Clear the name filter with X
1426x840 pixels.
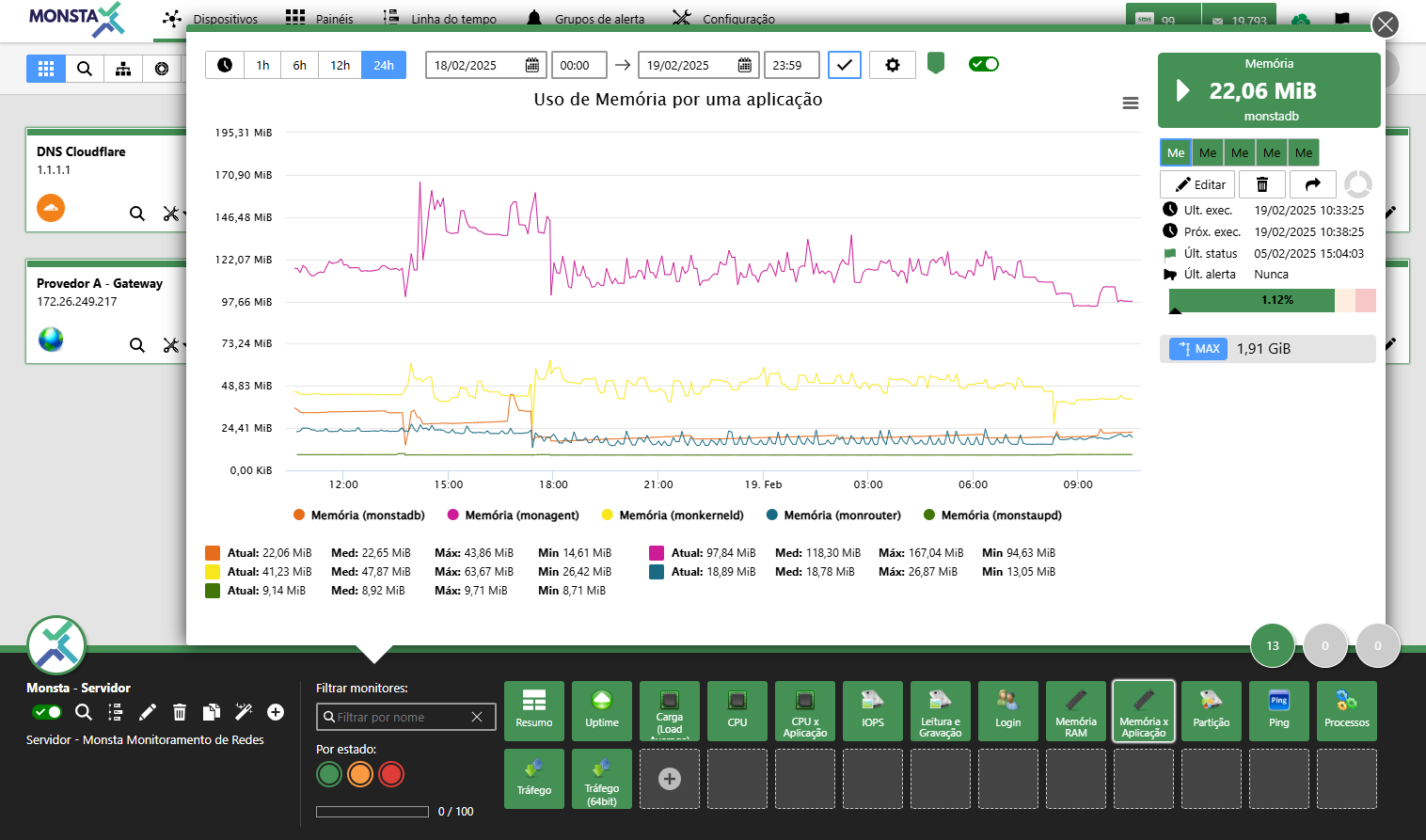pyautogui.click(x=477, y=717)
